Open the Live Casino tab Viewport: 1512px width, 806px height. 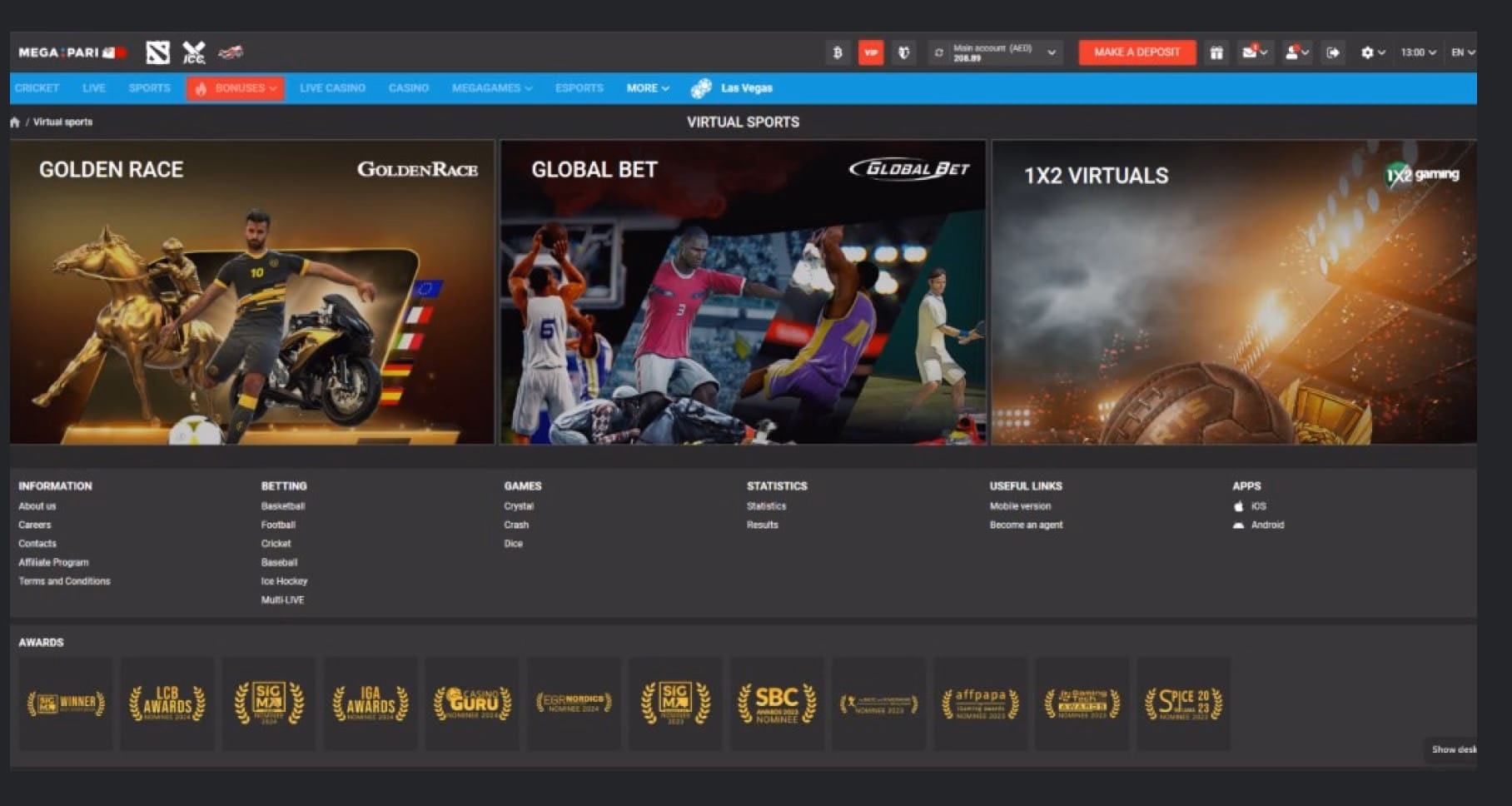(x=332, y=88)
